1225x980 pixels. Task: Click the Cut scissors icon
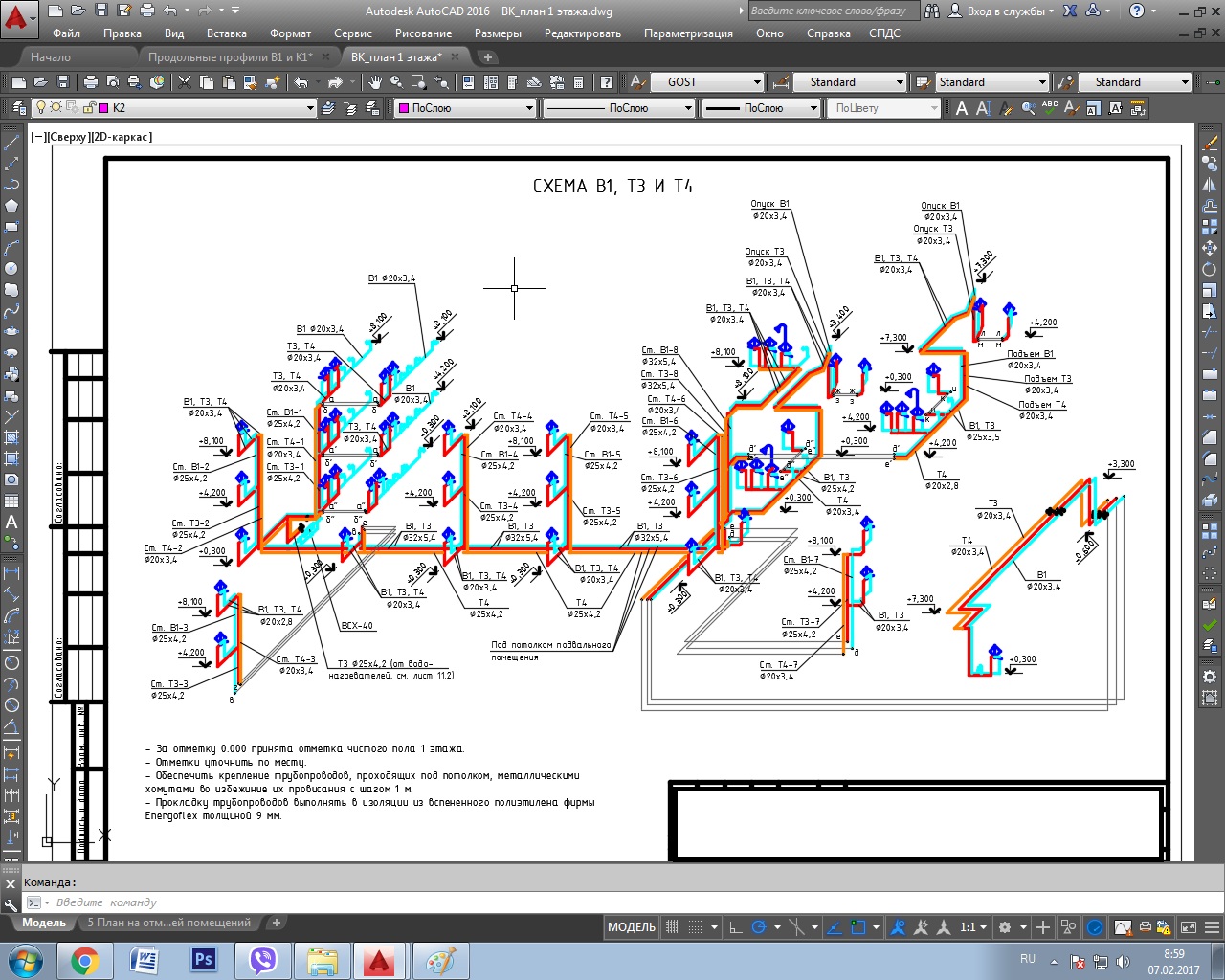click(185, 82)
